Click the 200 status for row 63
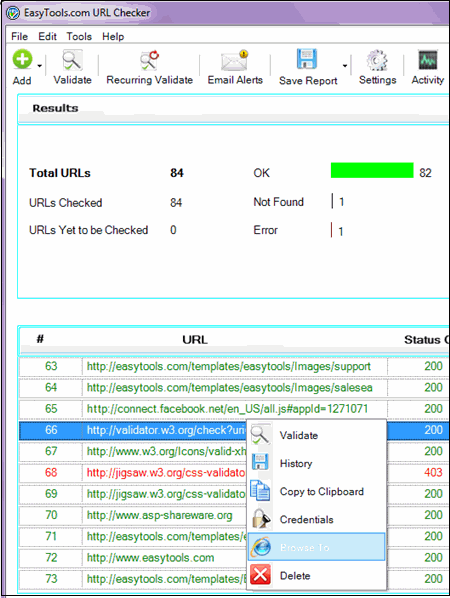450x598 pixels. [433, 366]
